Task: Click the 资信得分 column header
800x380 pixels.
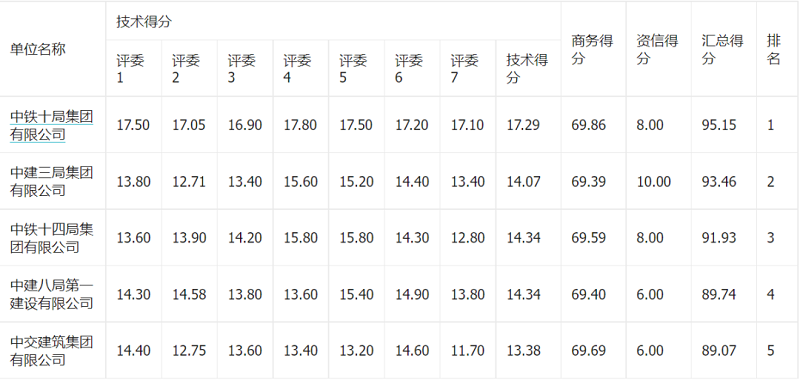Action: point(657,49)
